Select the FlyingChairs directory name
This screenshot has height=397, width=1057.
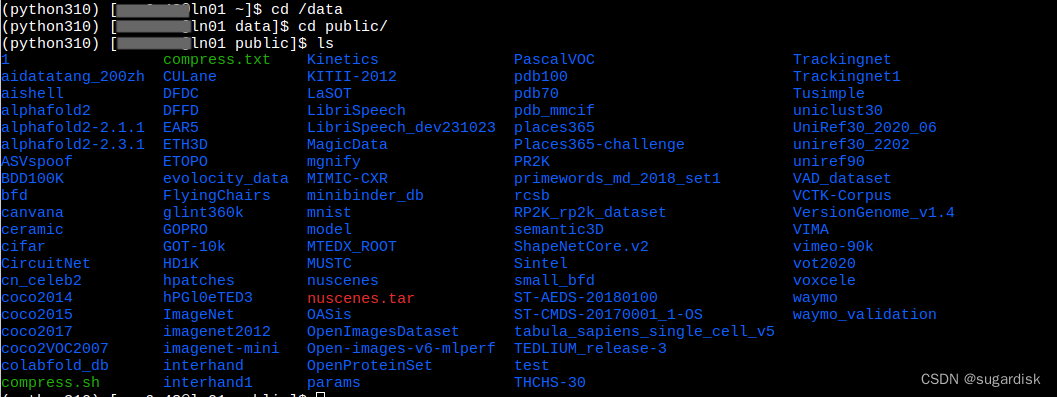[216, 195]
